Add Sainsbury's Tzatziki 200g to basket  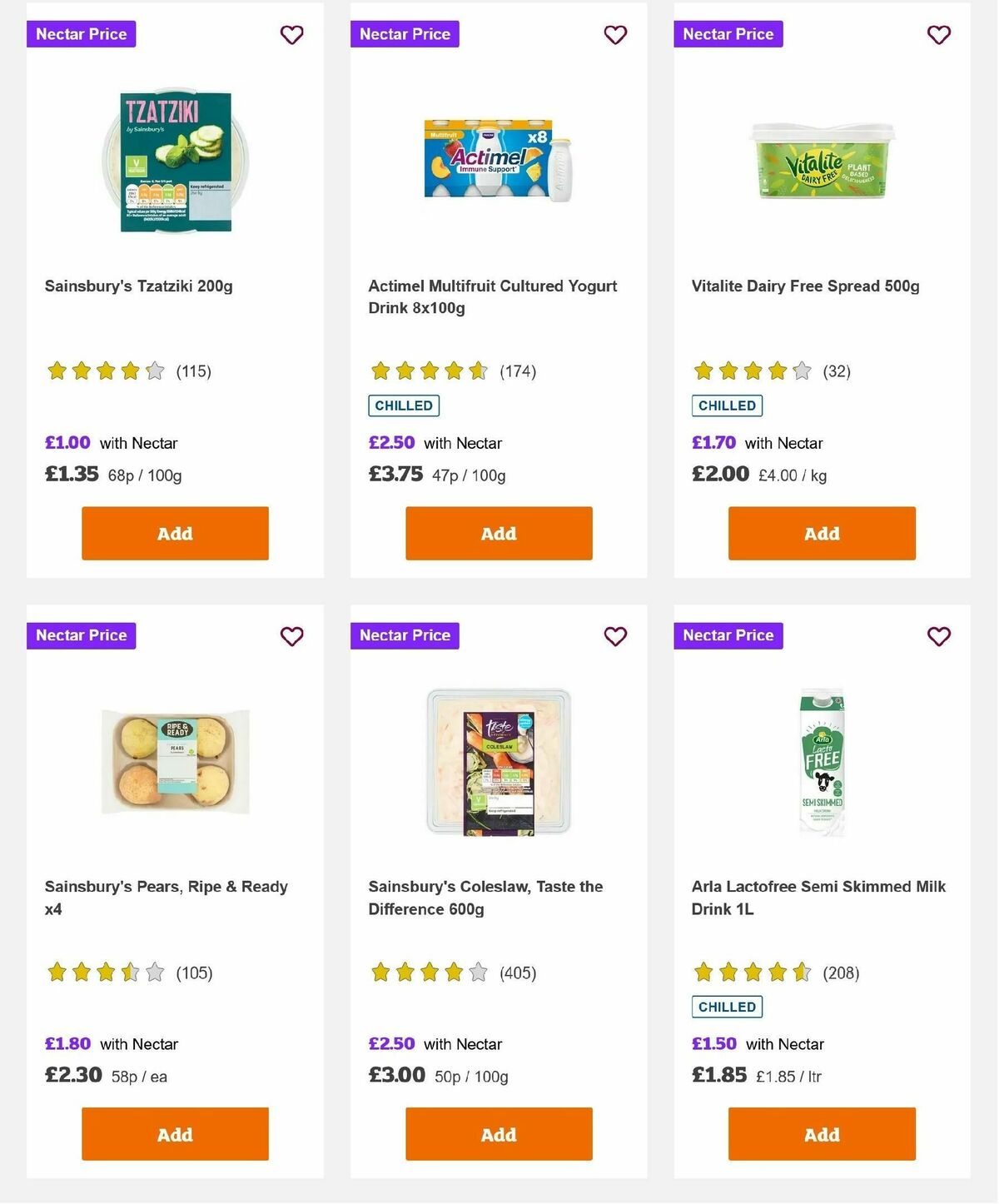click(x=174, y=533)
